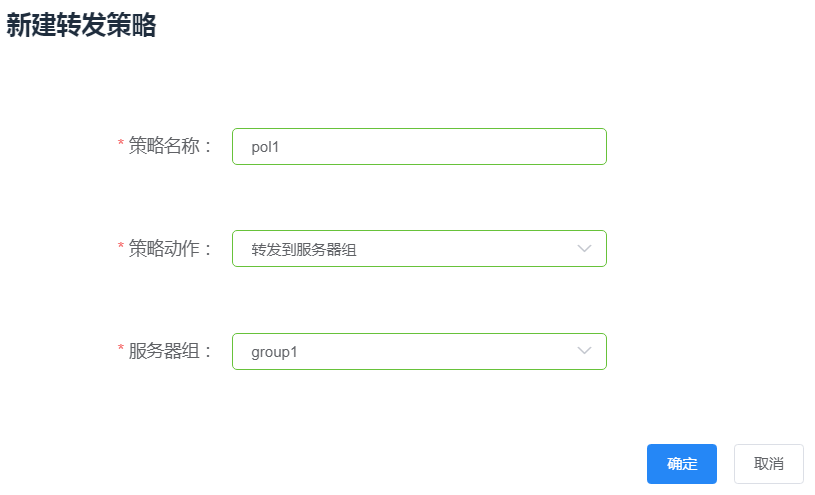Click the red asterisk beside 策略名称
815x495 pixels.
(121, 146)
